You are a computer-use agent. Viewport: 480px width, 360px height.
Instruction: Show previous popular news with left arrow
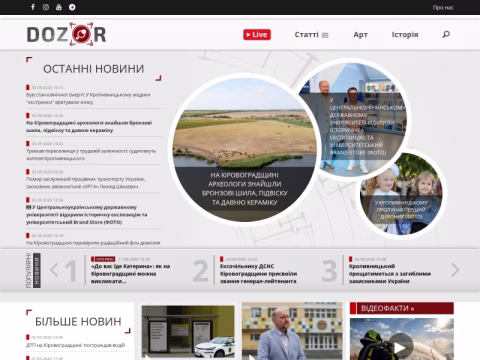(54, 270)
